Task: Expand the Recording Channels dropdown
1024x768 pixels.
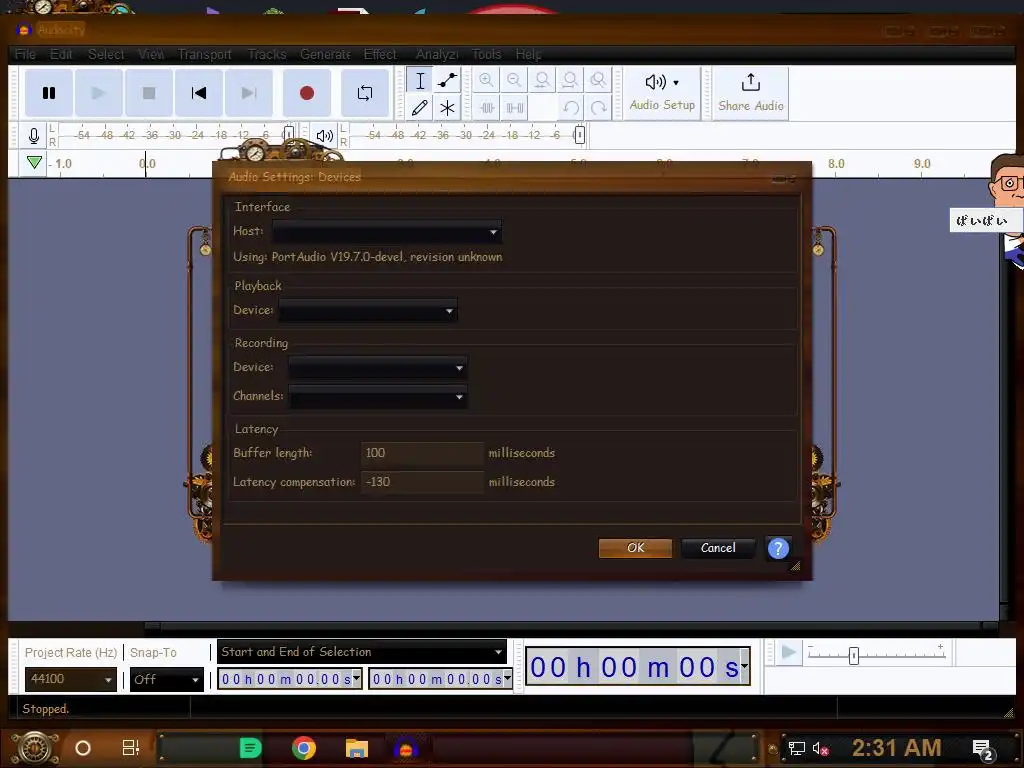Action: 377,396
